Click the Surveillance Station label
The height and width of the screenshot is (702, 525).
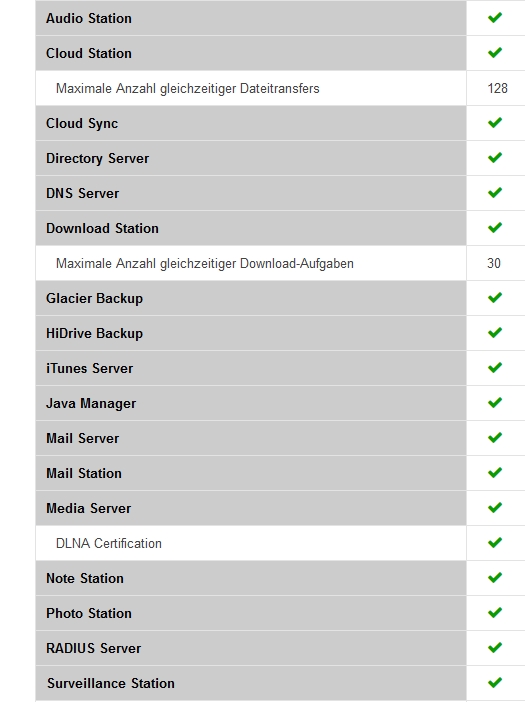pyautogui.click(x=111, y=683)
